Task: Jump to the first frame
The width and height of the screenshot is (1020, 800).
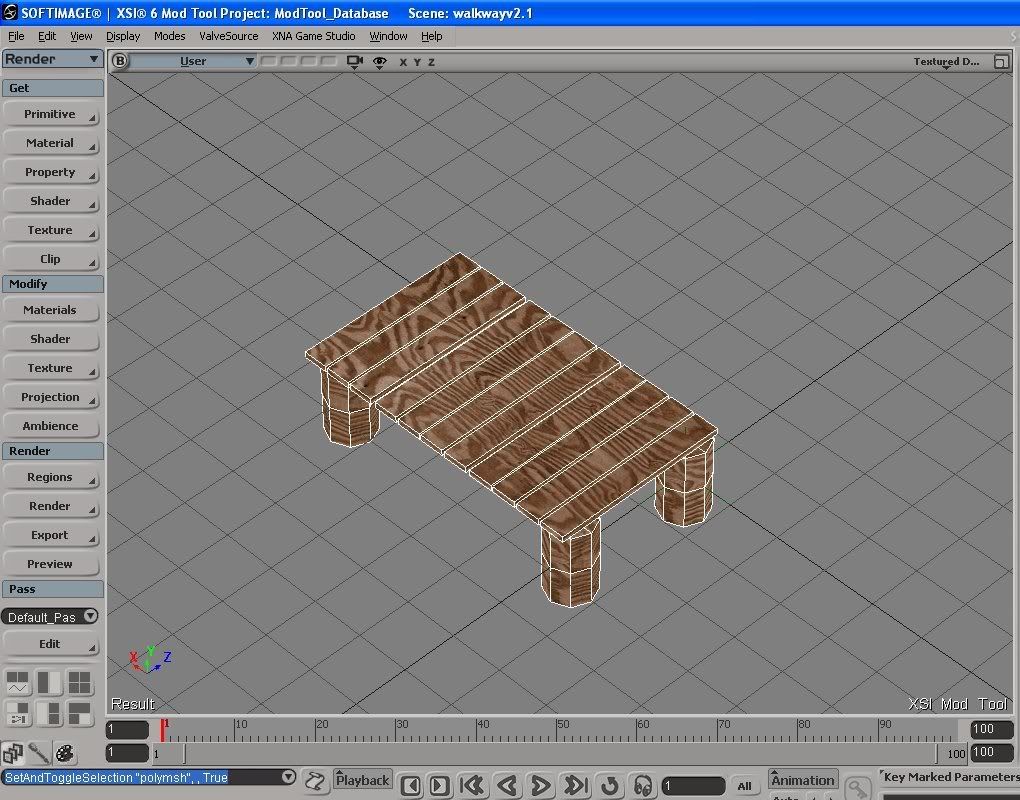Action: click(472, 785)
